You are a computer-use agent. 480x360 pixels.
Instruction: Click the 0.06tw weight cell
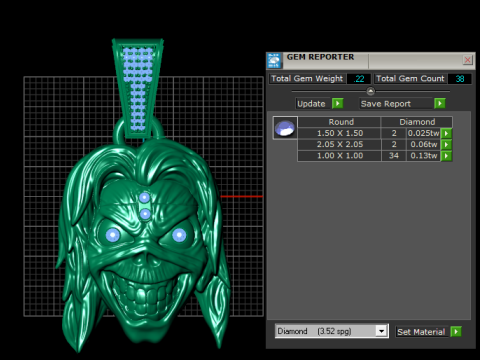[423, 144]
